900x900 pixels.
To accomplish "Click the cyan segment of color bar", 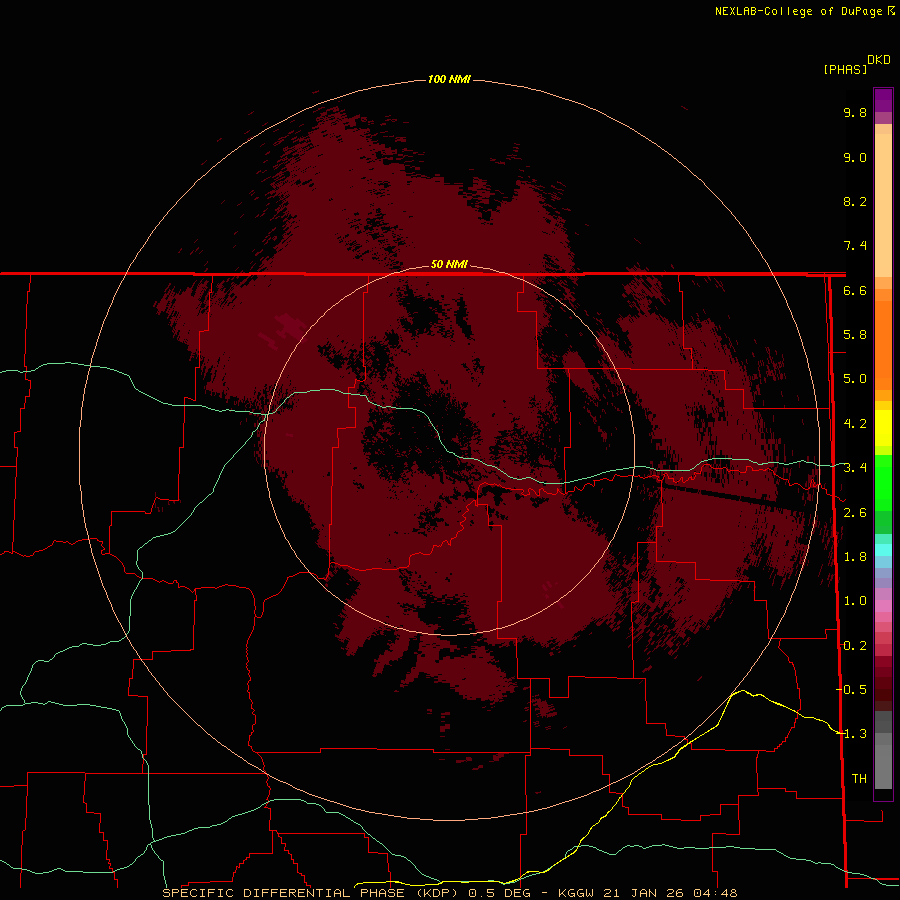I will [x=883, y=550].
